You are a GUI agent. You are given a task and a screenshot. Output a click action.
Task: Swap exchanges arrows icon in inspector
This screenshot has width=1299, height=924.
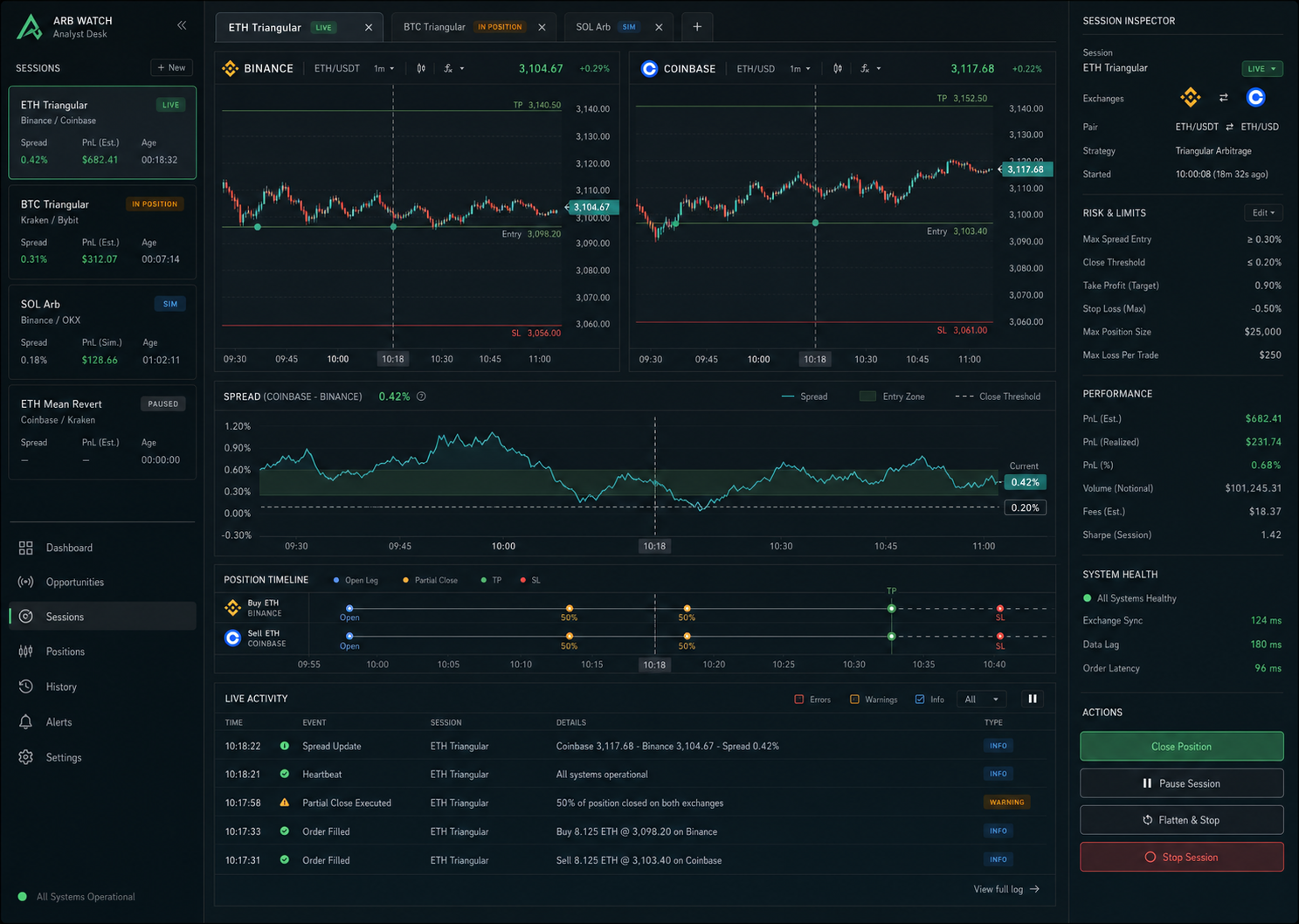coord(1223,98)
